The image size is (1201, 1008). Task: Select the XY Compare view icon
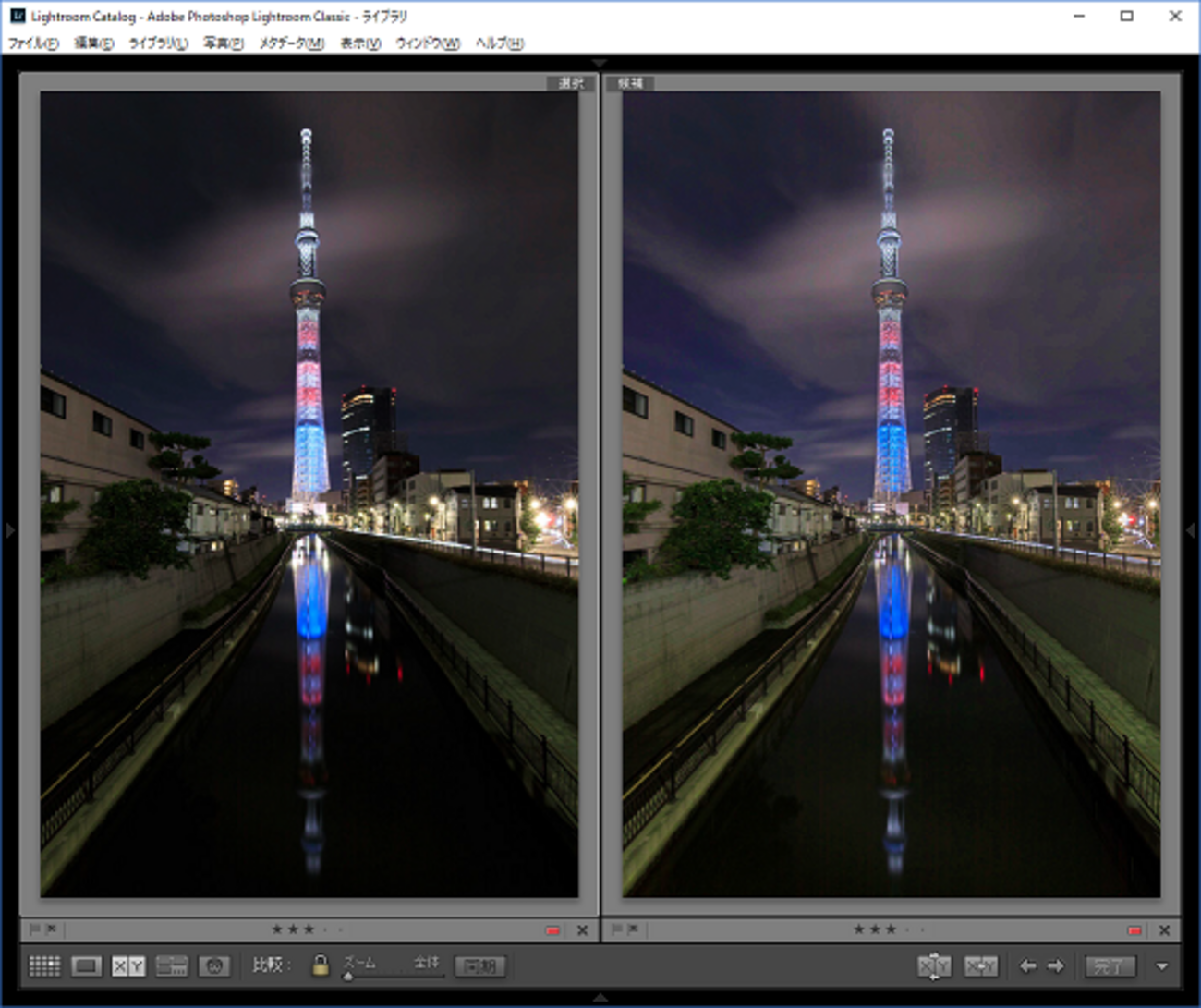pos(128,966)
